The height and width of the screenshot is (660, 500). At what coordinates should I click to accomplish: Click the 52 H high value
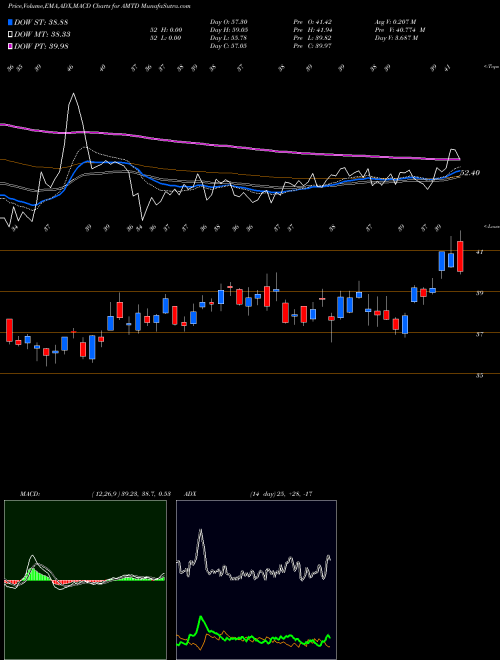point(176,30)
